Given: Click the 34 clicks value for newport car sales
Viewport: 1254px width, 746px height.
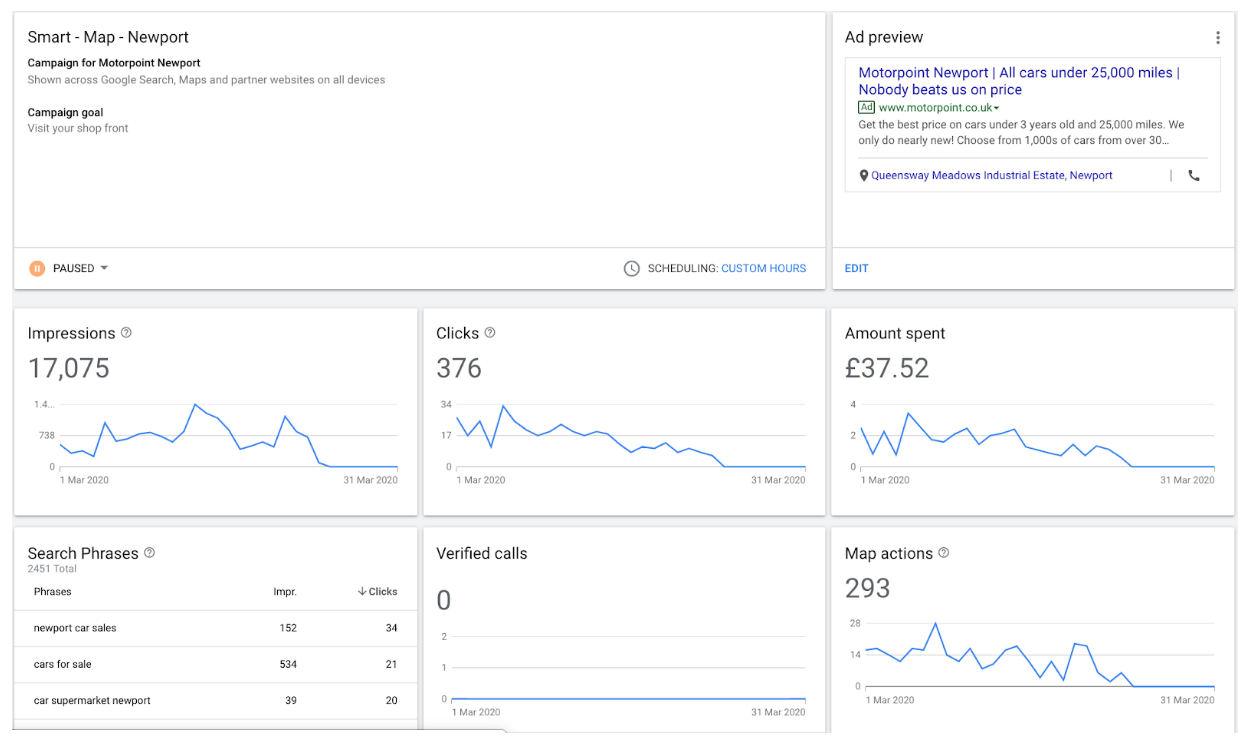Looking at the screenshot, I should point(391,628).
